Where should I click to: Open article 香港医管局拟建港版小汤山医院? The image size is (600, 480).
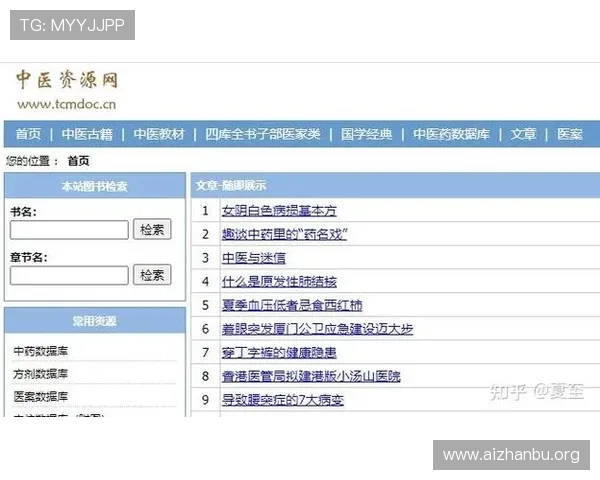click(x=311, y=376)
